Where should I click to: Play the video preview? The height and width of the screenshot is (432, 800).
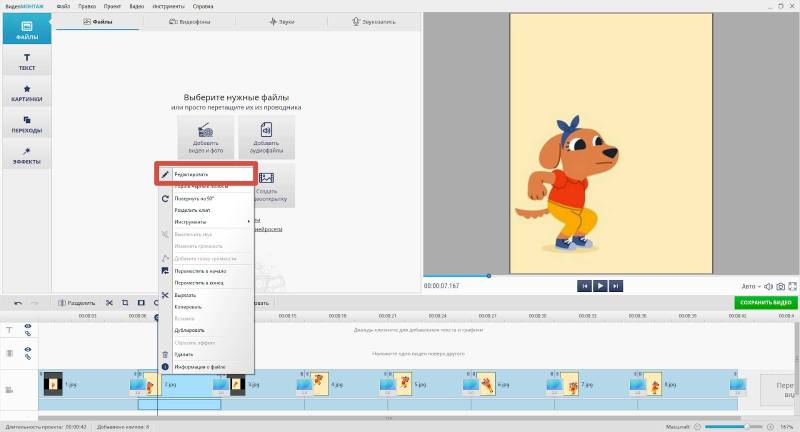[600, 286]
